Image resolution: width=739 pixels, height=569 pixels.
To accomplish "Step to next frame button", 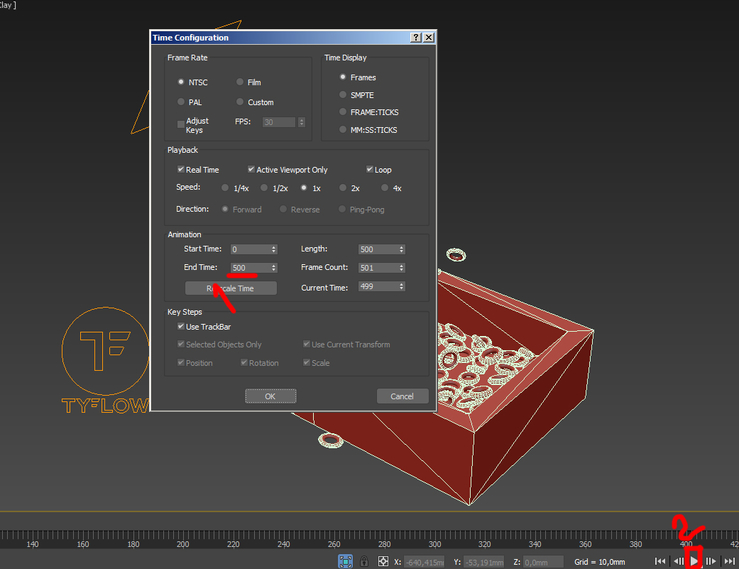I will [x=711, y=561].
